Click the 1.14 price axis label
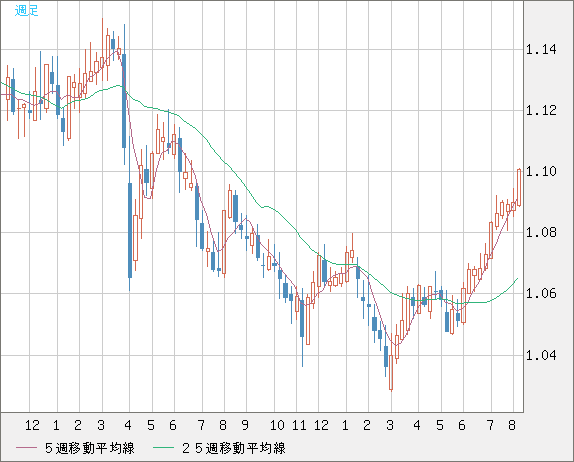574x462 pixels. pos(541,49)
